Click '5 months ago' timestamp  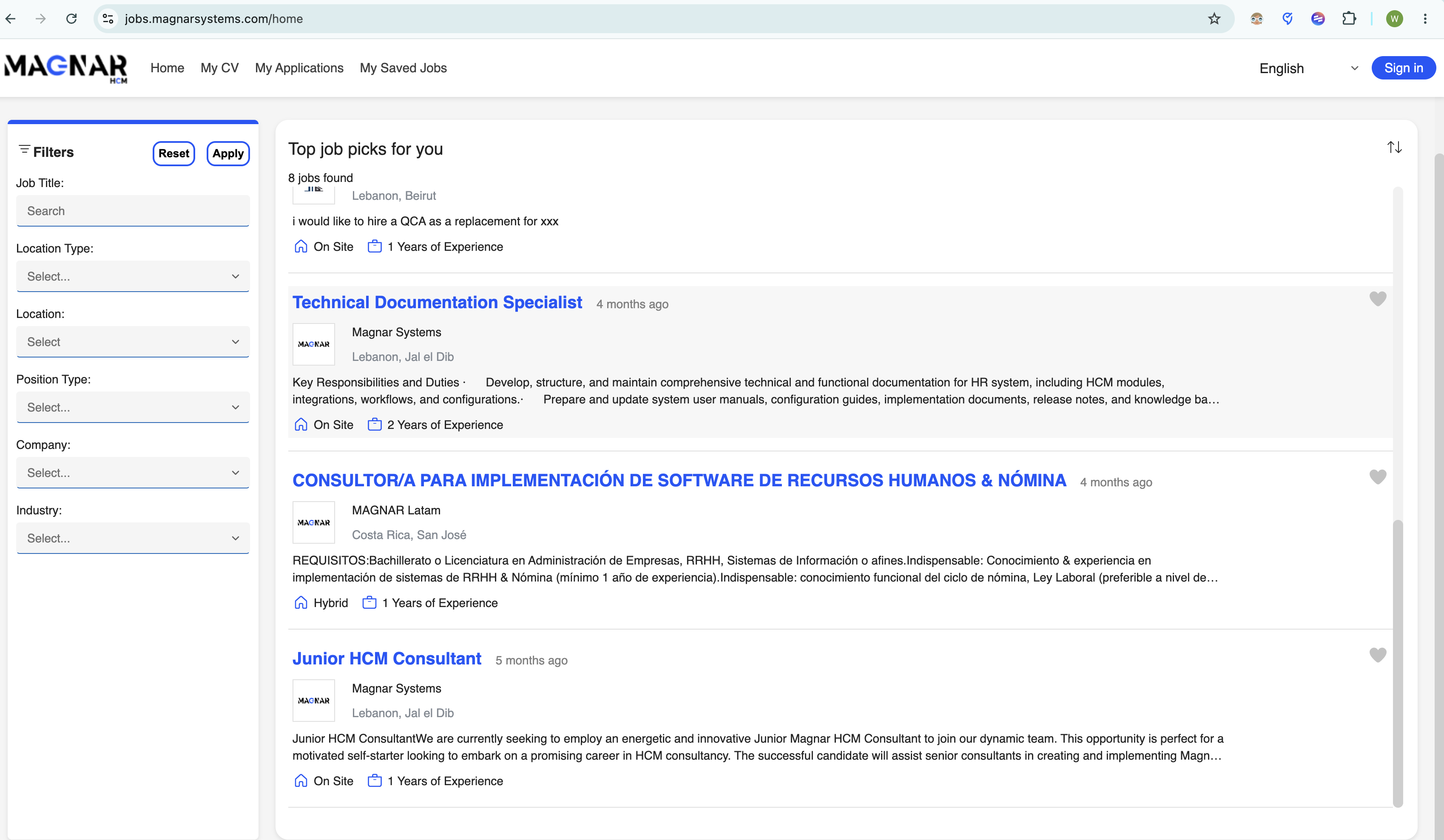pyautogui.click(x=531, y=660)
